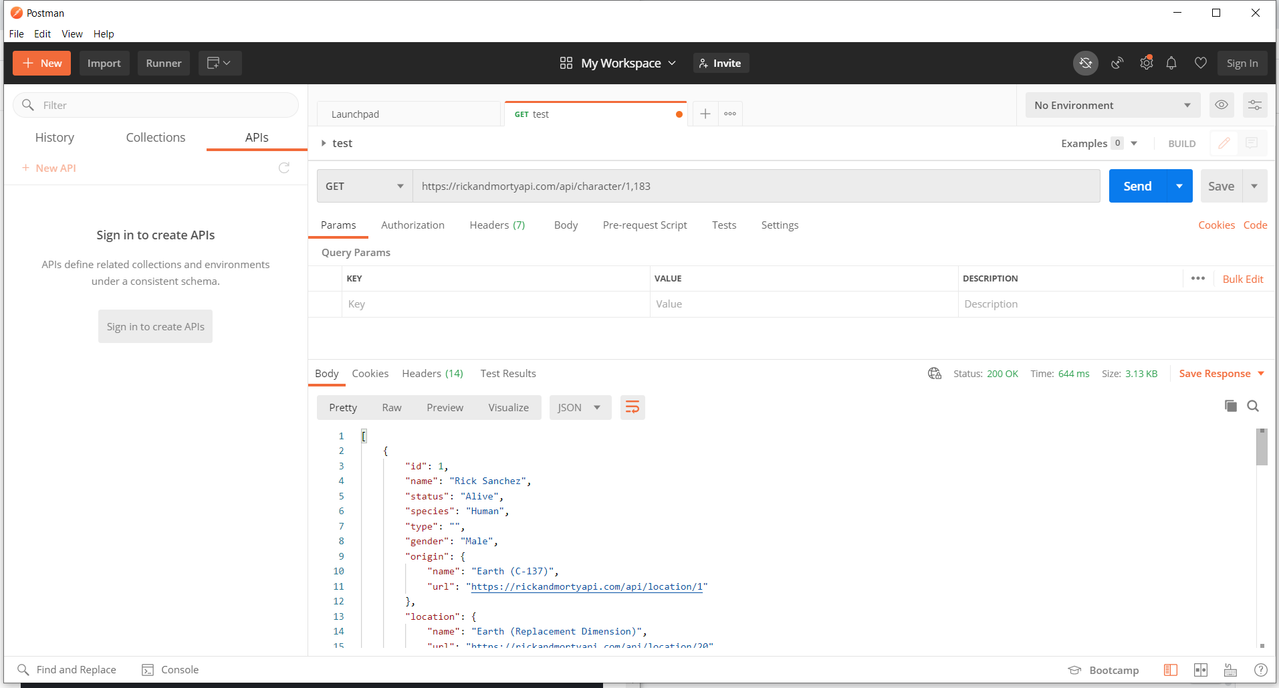Open the JSON format dropdown
This screenshot has width=1279, height=688.
click(x=580, y=407)
